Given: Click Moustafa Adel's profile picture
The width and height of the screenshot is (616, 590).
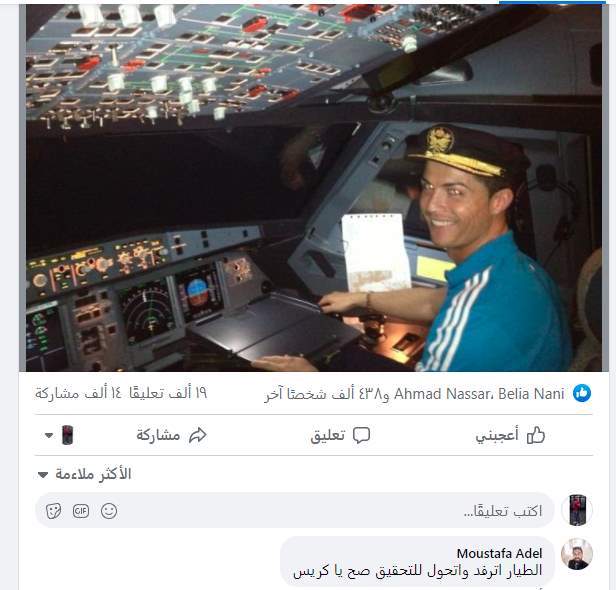Looking at the screenshot, I should click(577, 554).
